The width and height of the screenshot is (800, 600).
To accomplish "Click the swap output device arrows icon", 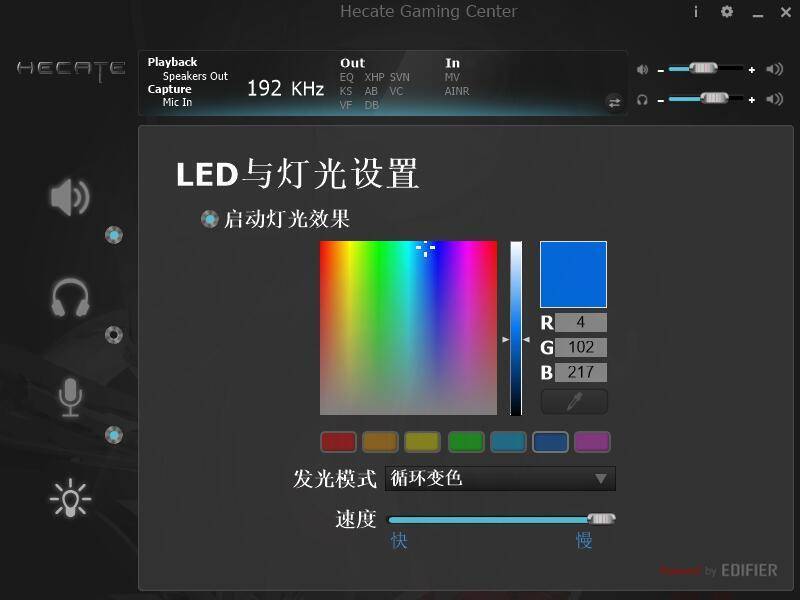I will point(614,103).
